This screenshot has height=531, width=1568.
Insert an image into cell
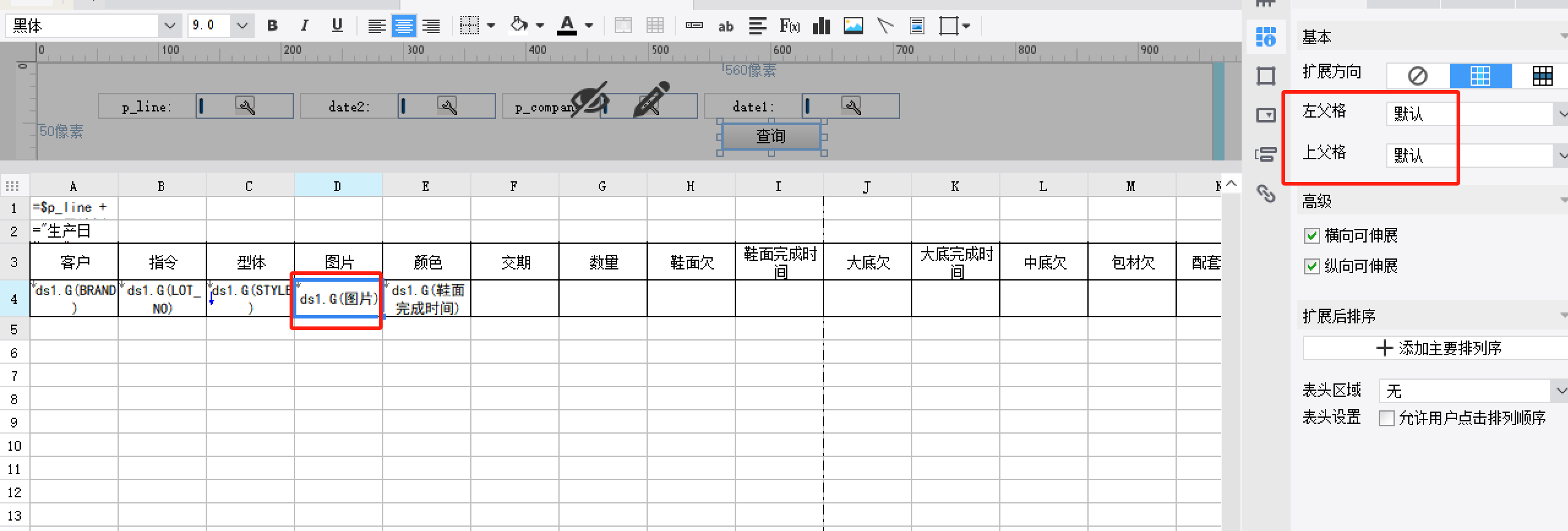coord(853,26)
